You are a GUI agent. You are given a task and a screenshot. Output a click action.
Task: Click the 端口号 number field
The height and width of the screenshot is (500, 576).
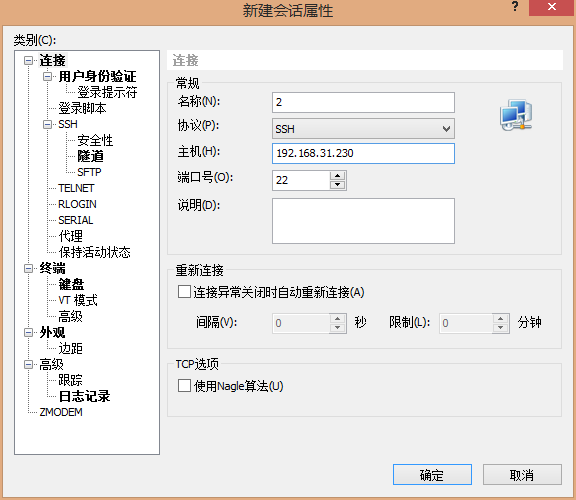pos(301,180)
